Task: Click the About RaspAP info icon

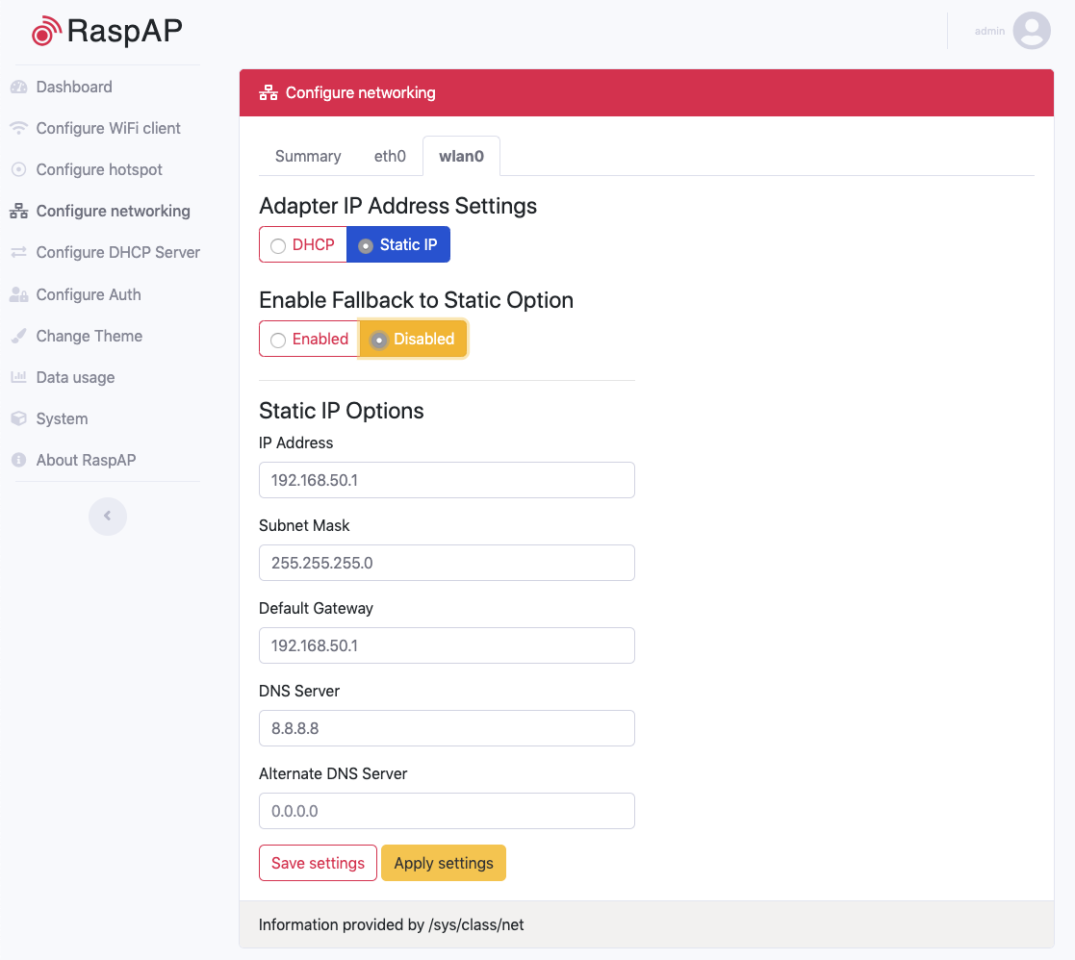Action: point(19,460)
